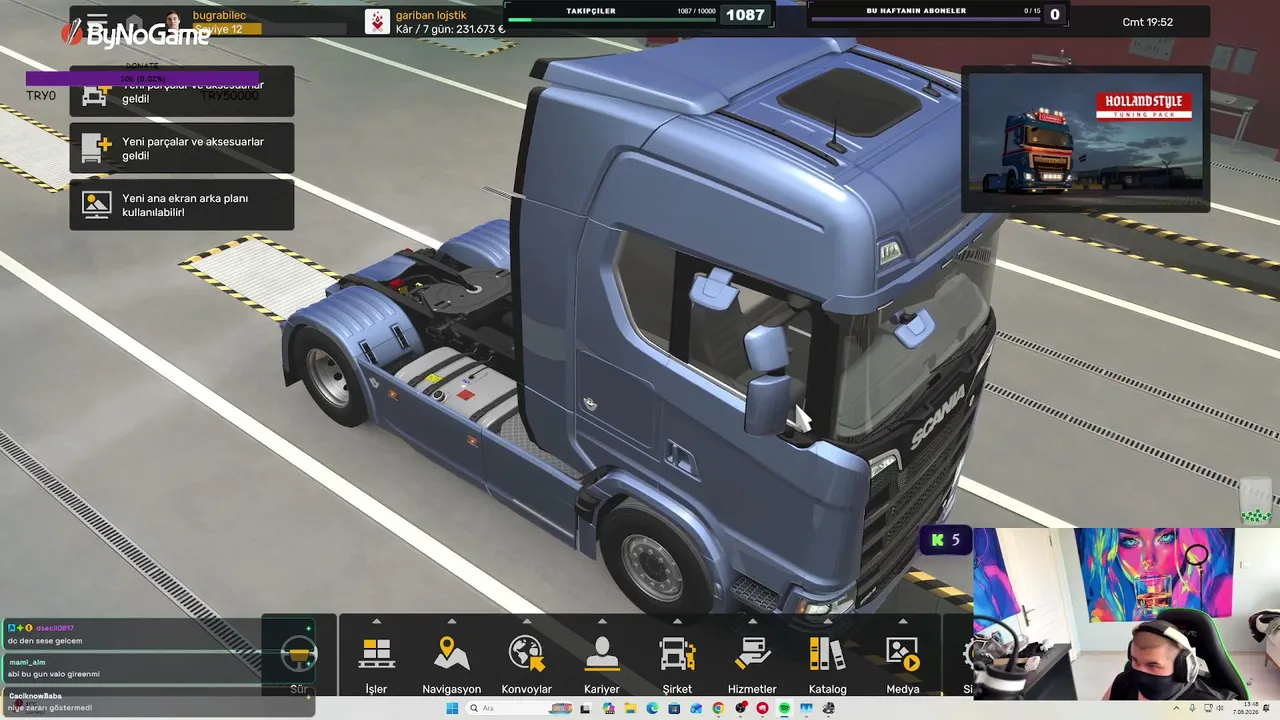Select the Konvoylar menu label
Viewport: 1280px width, 720px height.
[526, 689]
